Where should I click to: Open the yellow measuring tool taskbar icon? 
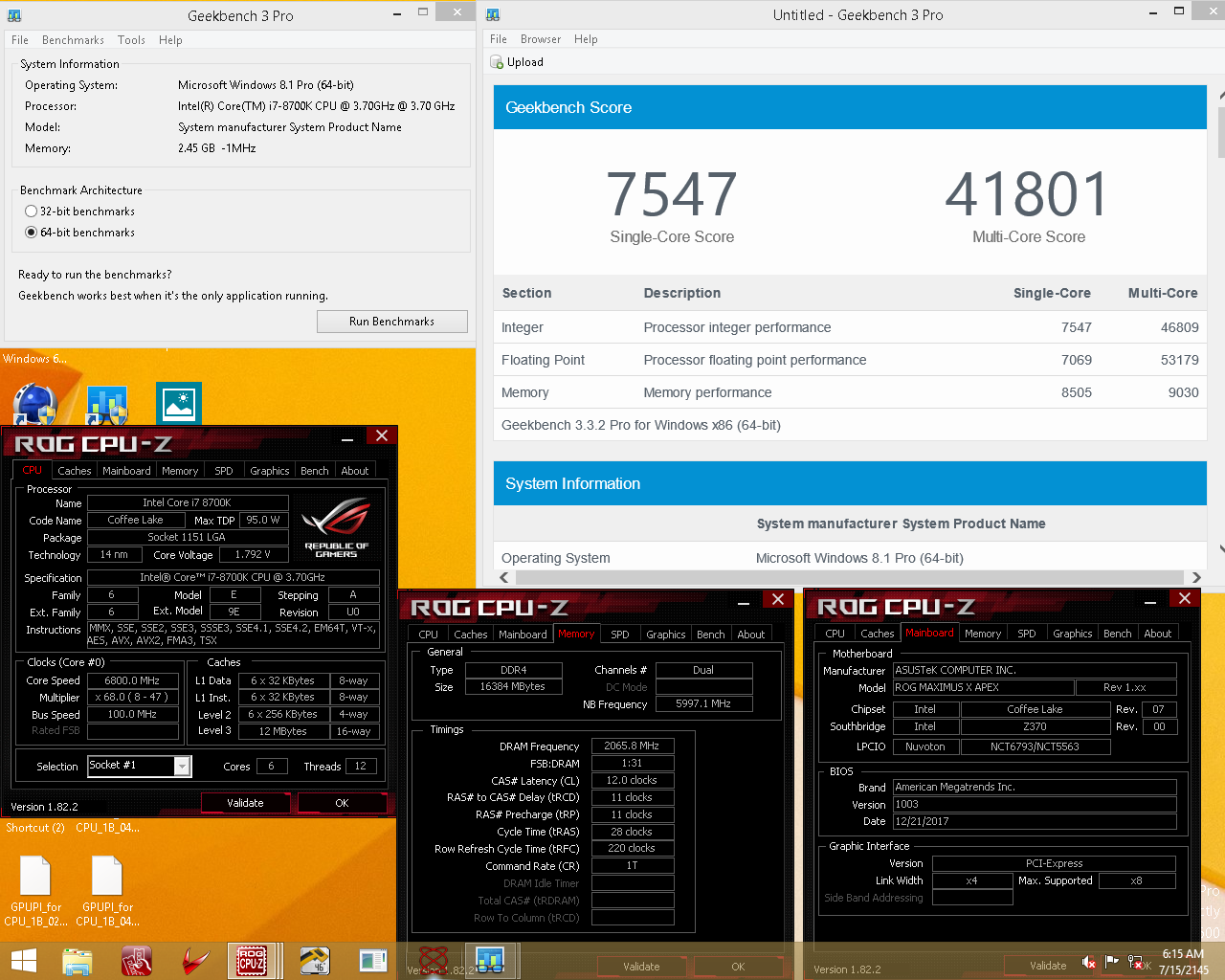[x=314, y=961]
